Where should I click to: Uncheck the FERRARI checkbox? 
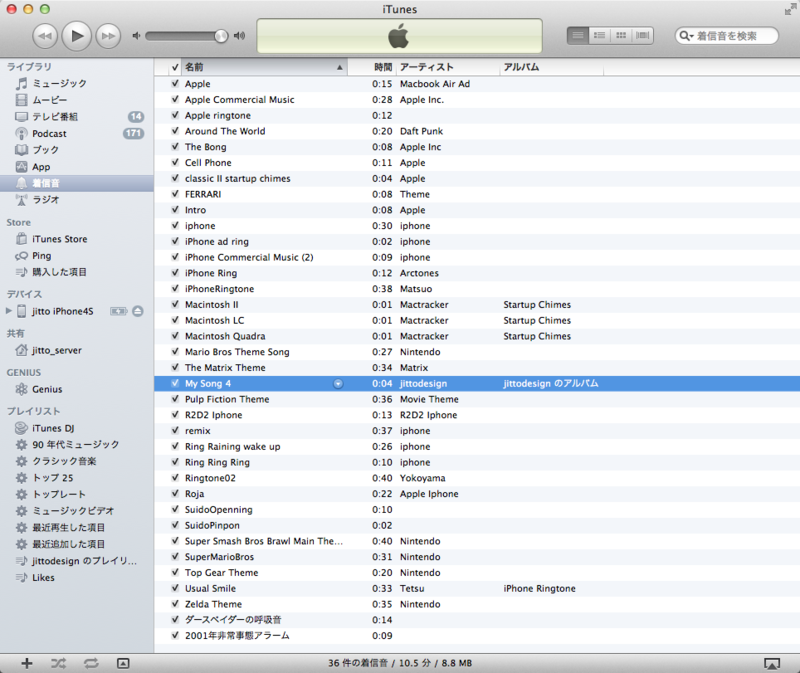(175, 194)
